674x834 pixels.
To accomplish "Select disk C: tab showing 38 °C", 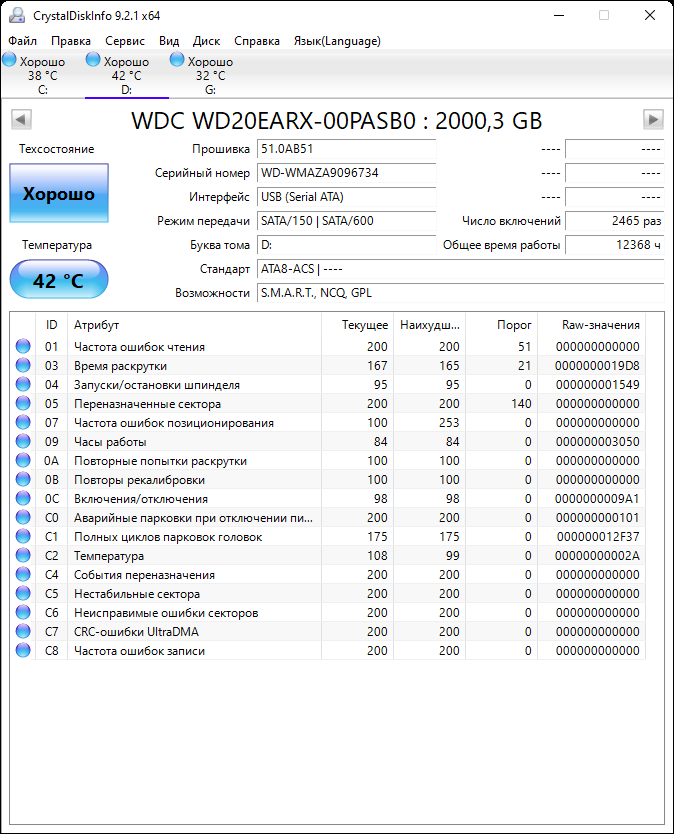I will click(43, 74).
